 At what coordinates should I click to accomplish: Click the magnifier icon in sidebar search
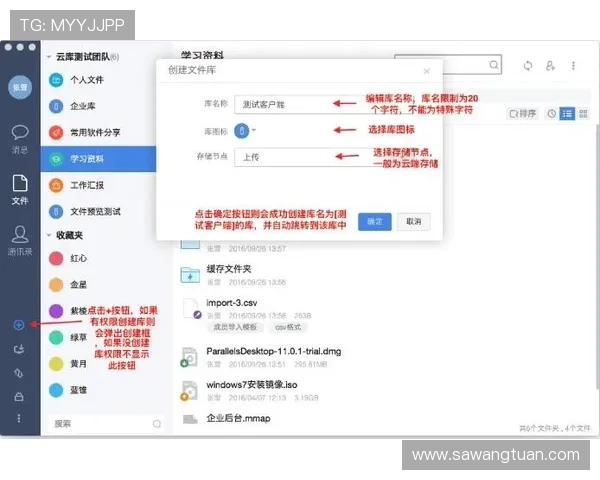click(x=157, y=424)
